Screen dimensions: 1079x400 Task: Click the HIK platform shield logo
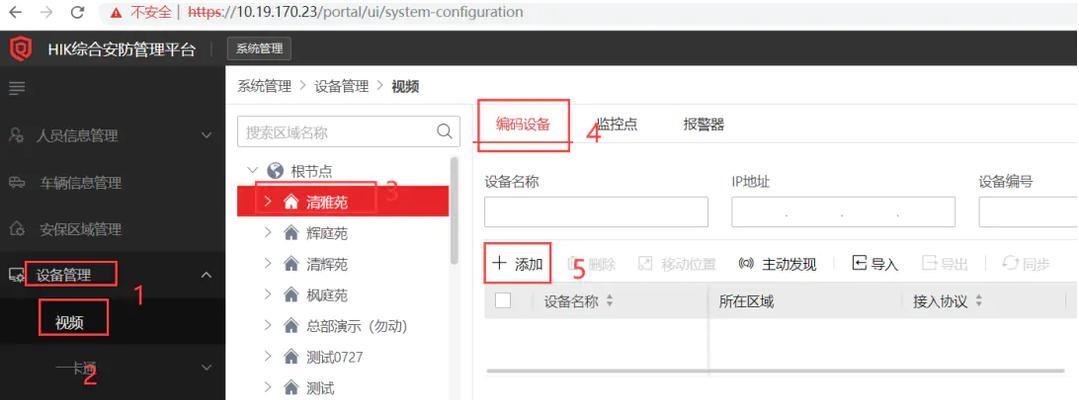pos(21,49)
